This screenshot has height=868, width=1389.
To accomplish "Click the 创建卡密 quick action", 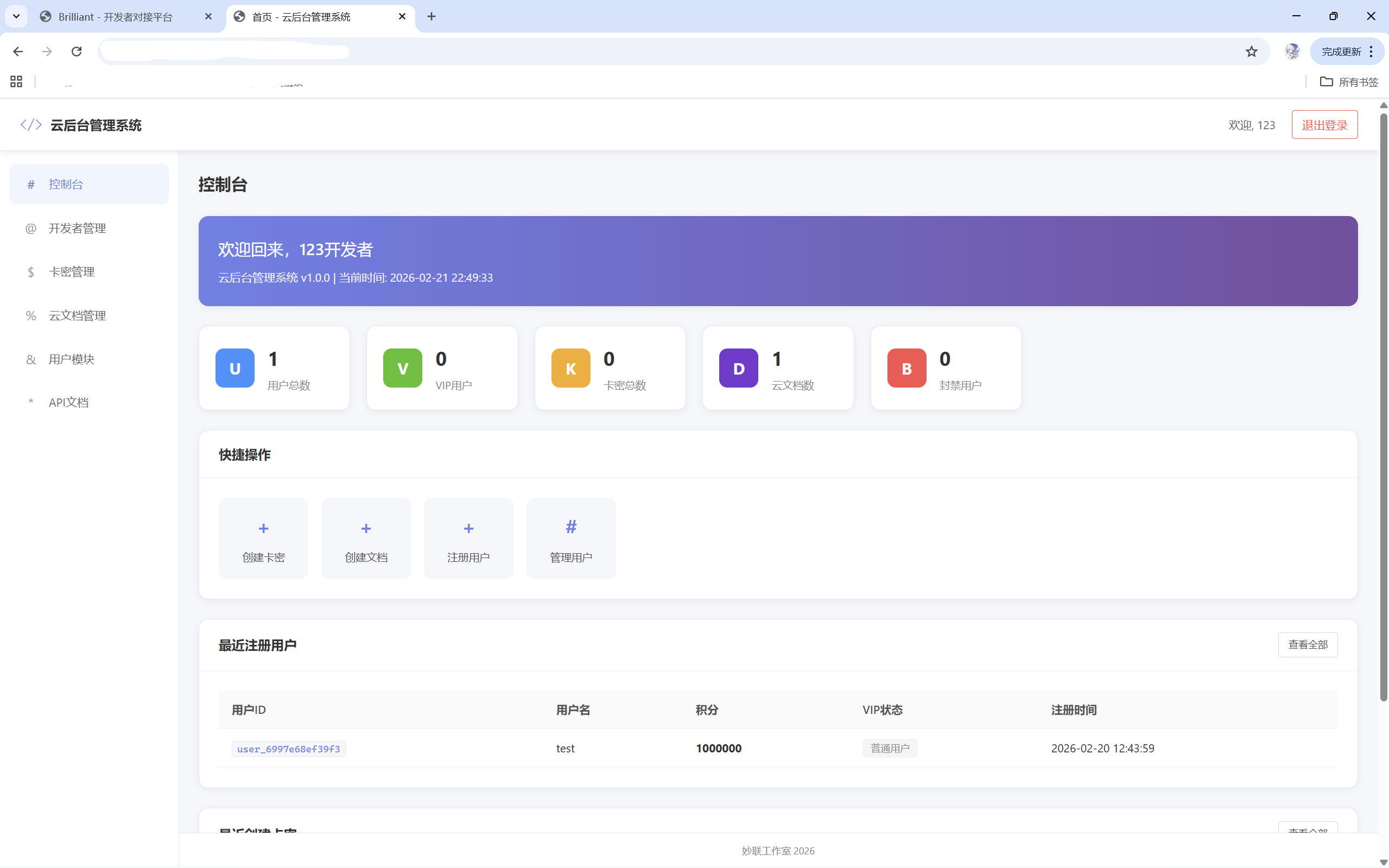I will tap(263, 538).
